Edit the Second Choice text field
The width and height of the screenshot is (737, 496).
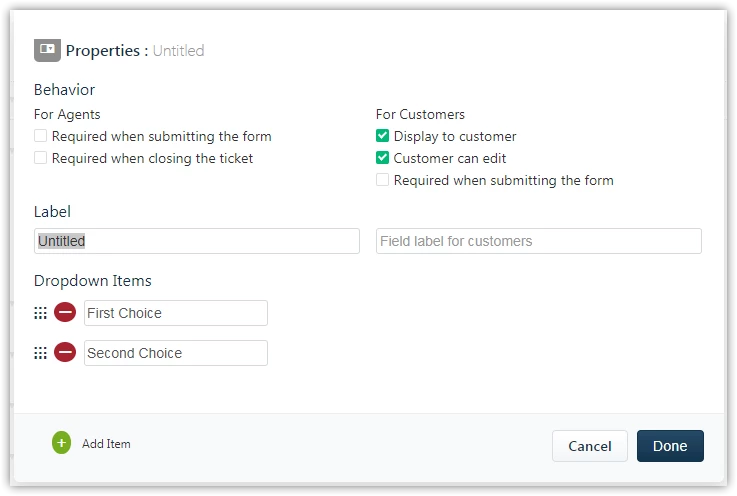pyautogui.click(x=176, y=353)
